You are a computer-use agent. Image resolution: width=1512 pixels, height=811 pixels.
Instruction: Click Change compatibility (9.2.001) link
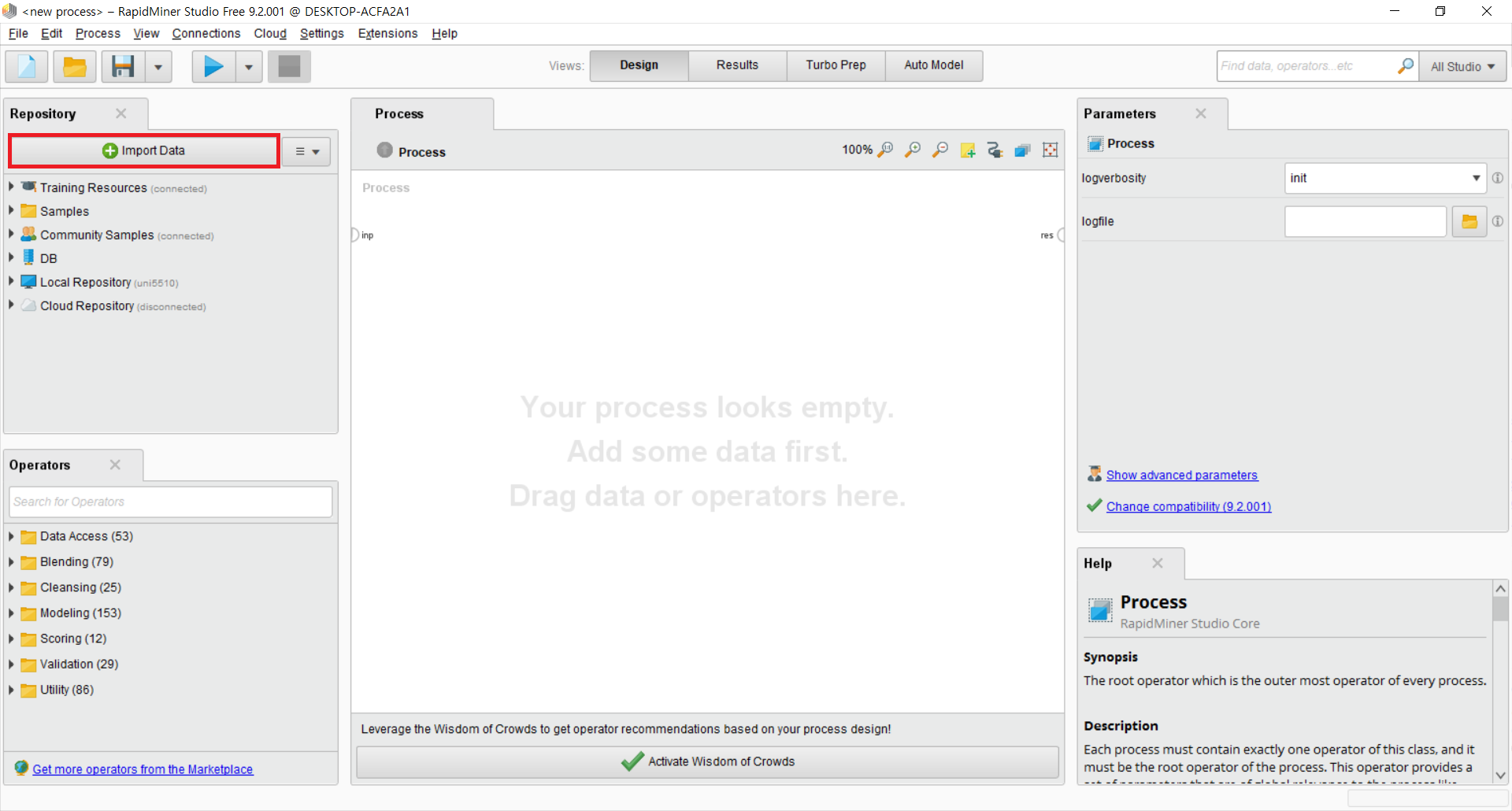pyautogui.click(x=1188, y=506)
